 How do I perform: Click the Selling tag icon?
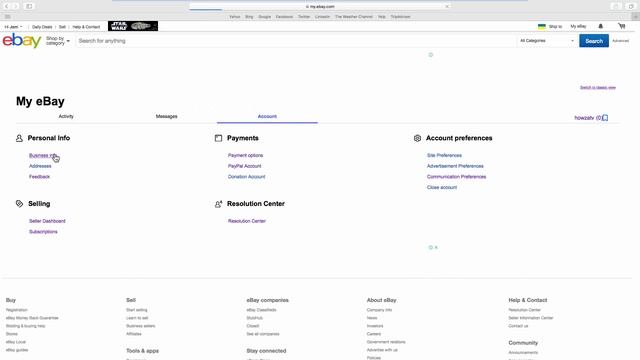19,204
